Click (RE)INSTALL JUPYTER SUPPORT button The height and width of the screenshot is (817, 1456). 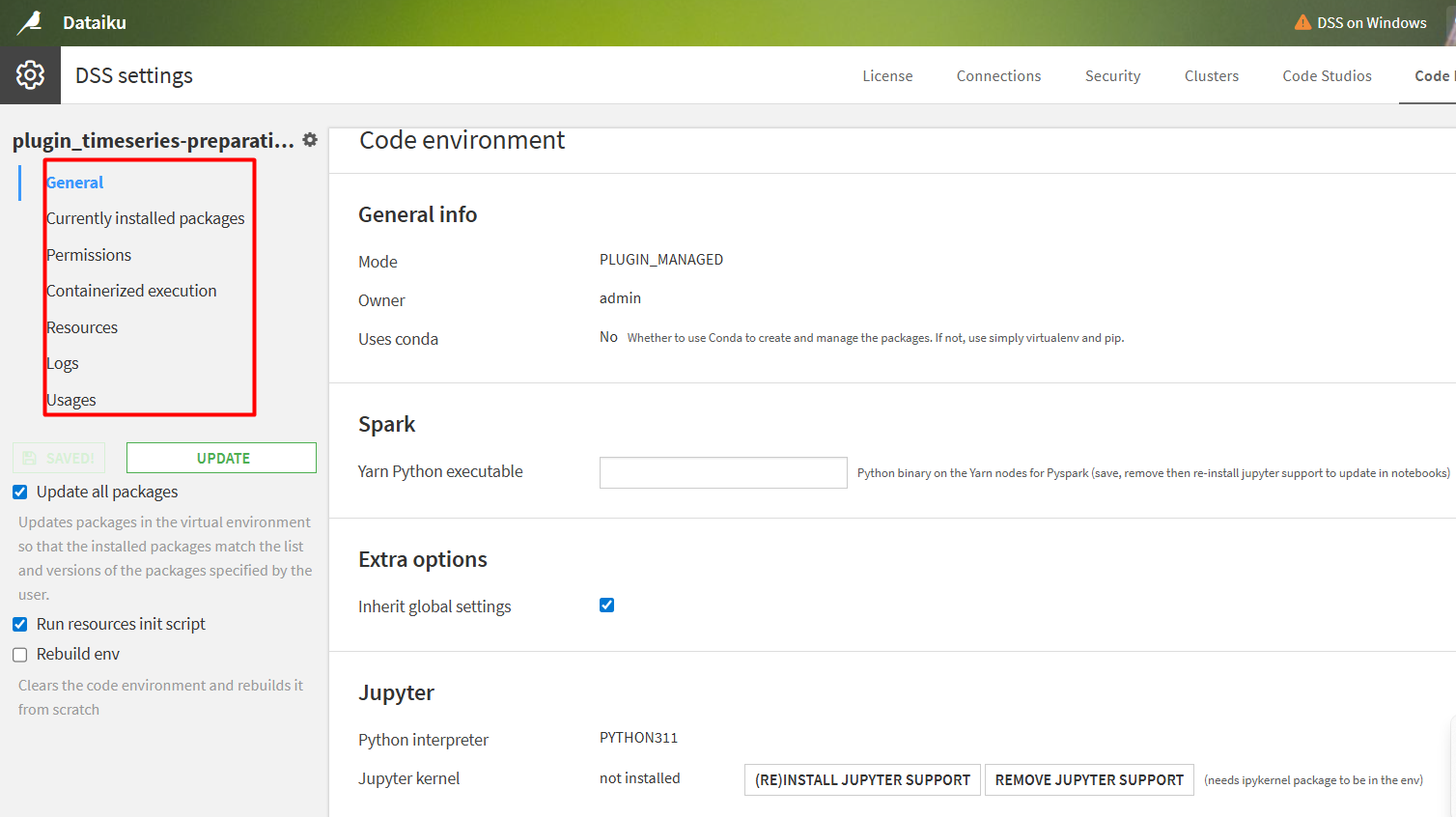862,779
